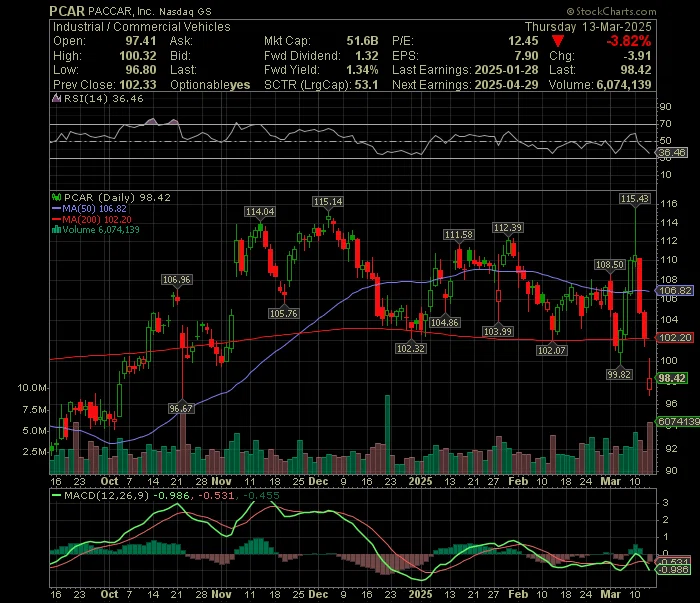Click the 10.0M volume scale label
The image size is (700, 603).
point(32,388)
